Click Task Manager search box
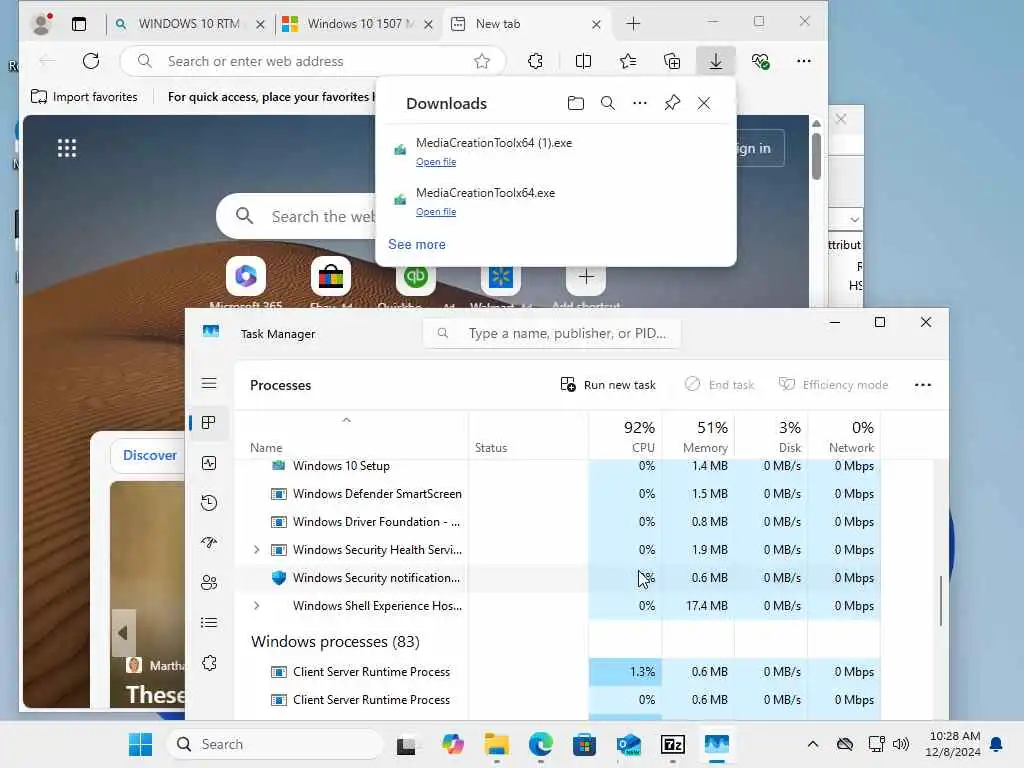This screenshot has height=768, width=1024. [552, 334]
